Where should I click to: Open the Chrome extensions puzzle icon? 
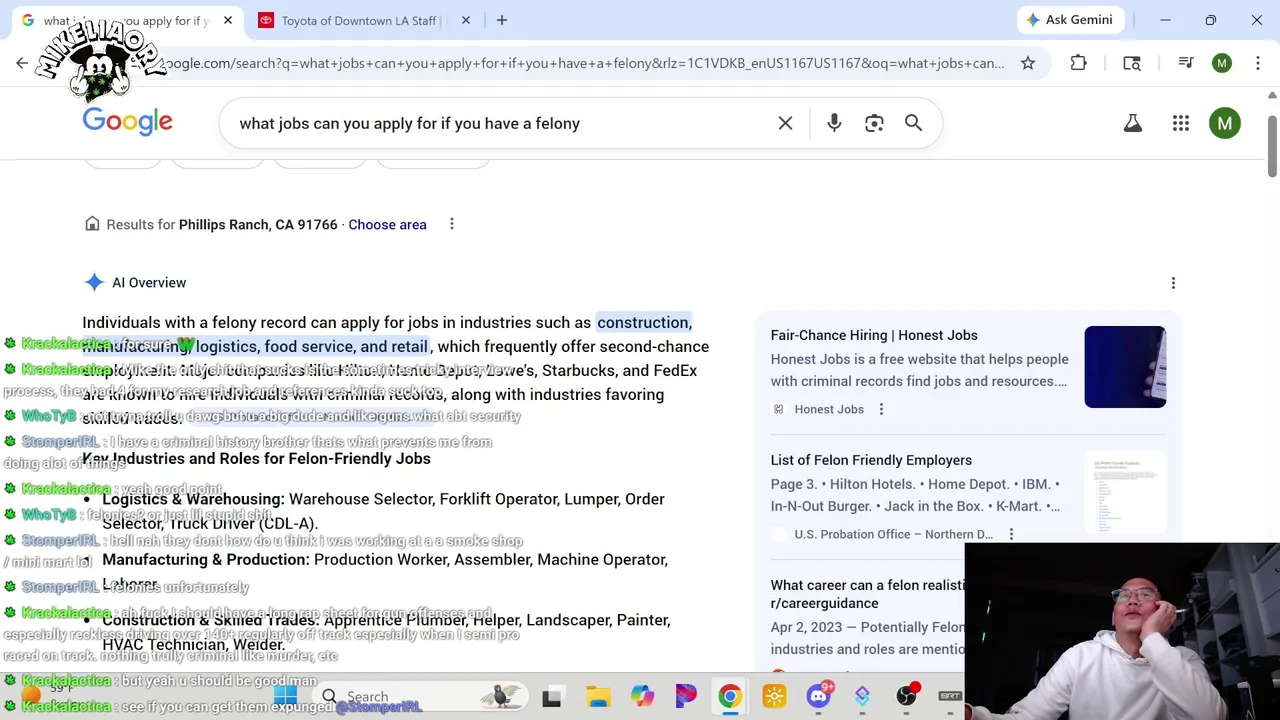tap(1078, 63)
